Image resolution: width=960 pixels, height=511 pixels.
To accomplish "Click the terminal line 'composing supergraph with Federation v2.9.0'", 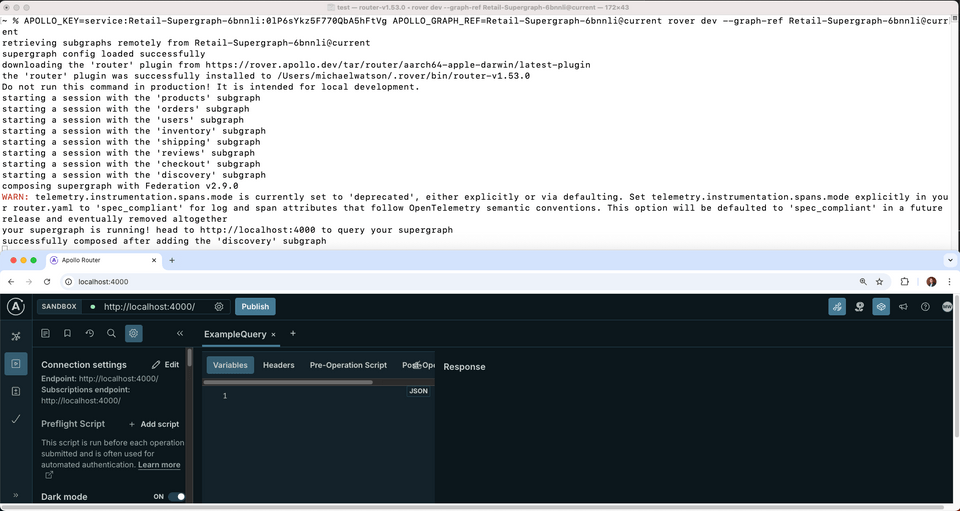I will pos(120,186).
